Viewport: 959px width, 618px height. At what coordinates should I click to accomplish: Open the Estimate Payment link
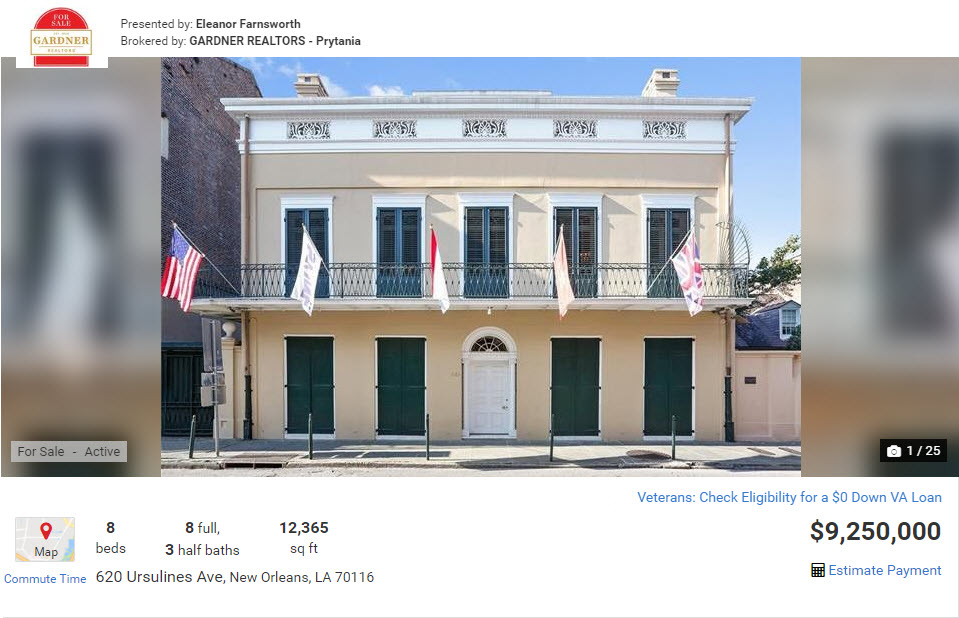pyautogui.click(x=884, y=570)
